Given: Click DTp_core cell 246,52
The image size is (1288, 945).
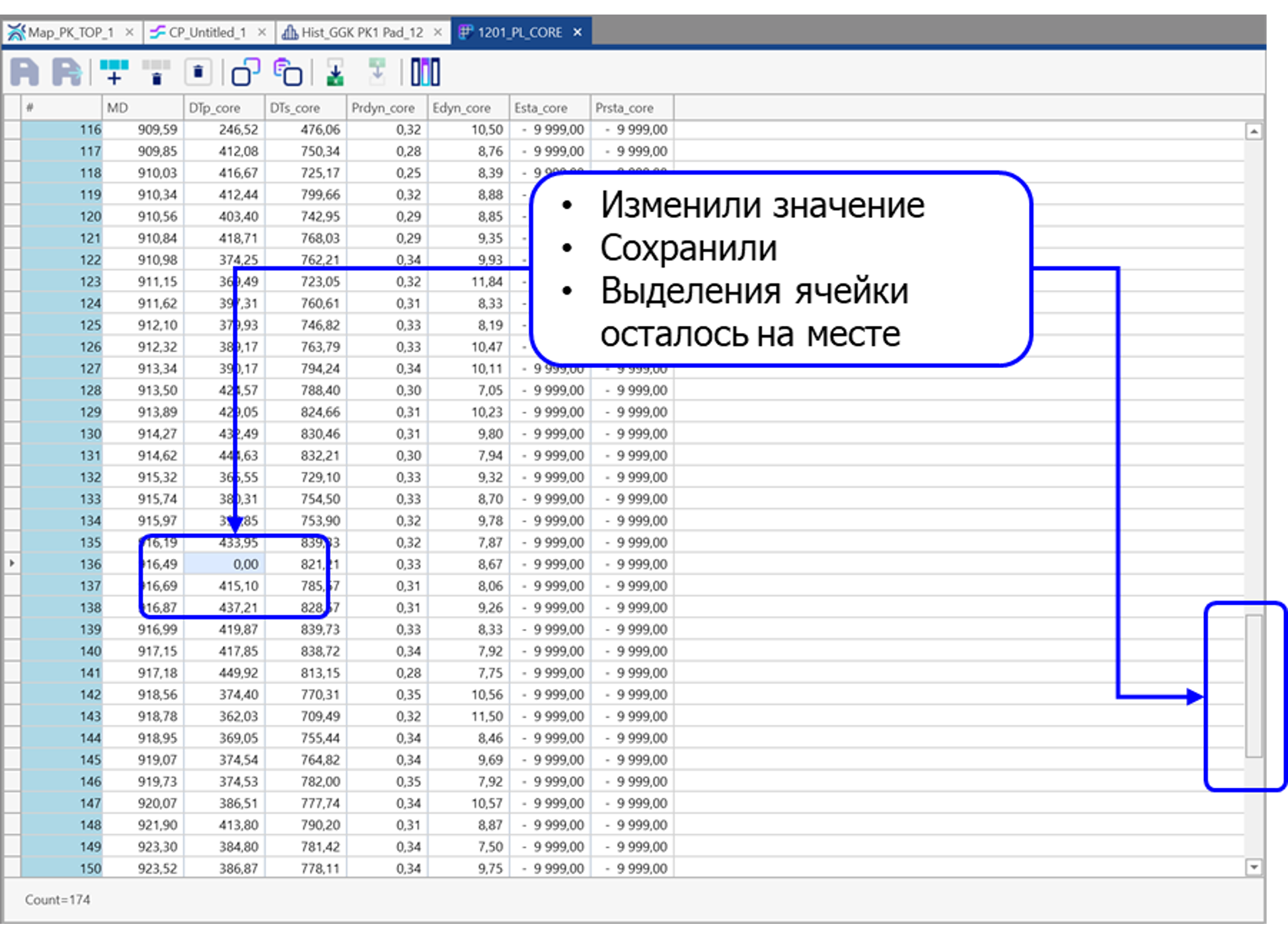Looking at the screenshot, I should [x=225, y=130].
